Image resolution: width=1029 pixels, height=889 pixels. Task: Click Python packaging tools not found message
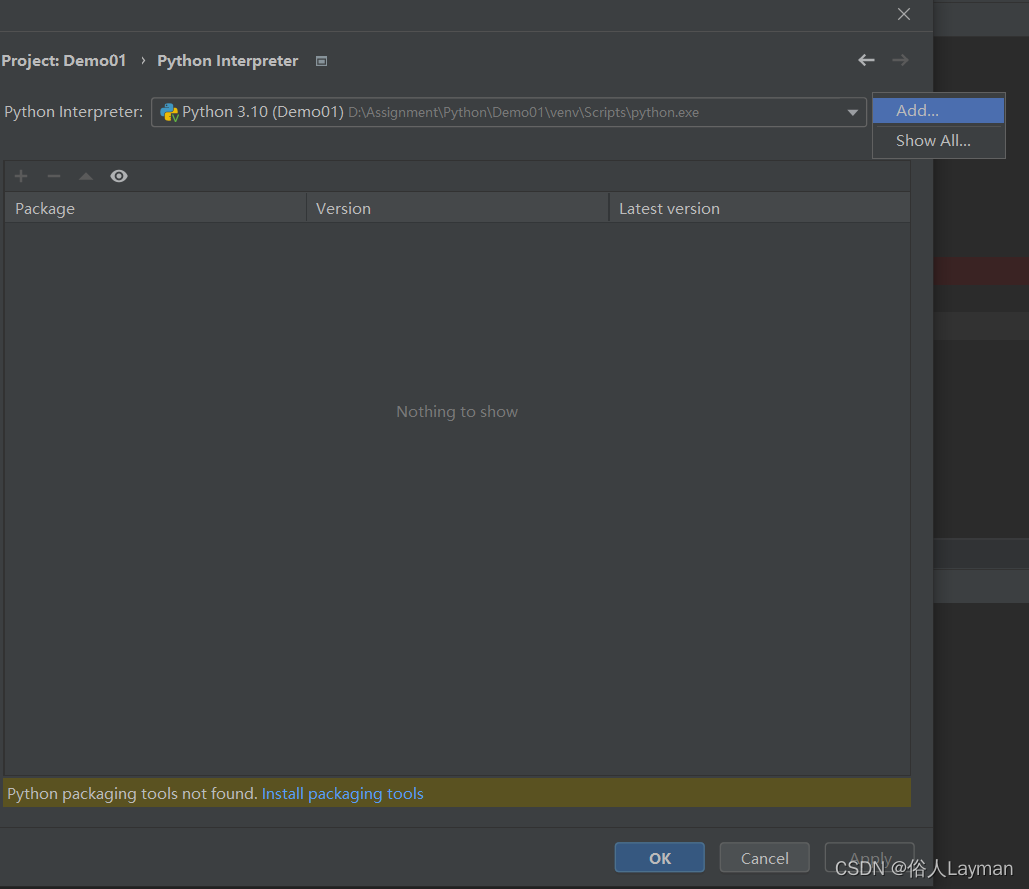(132, 793)
